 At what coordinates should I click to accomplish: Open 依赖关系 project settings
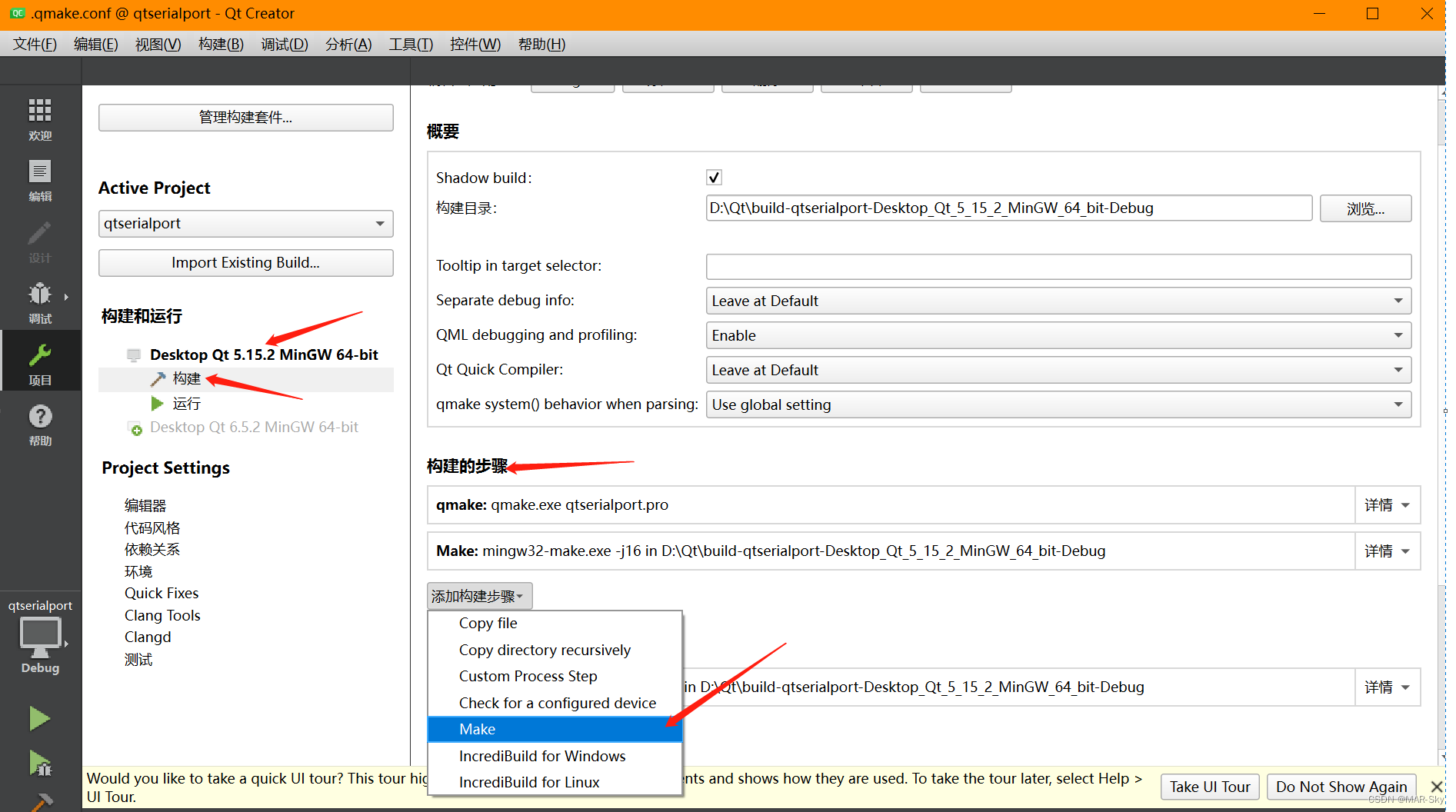152,550
